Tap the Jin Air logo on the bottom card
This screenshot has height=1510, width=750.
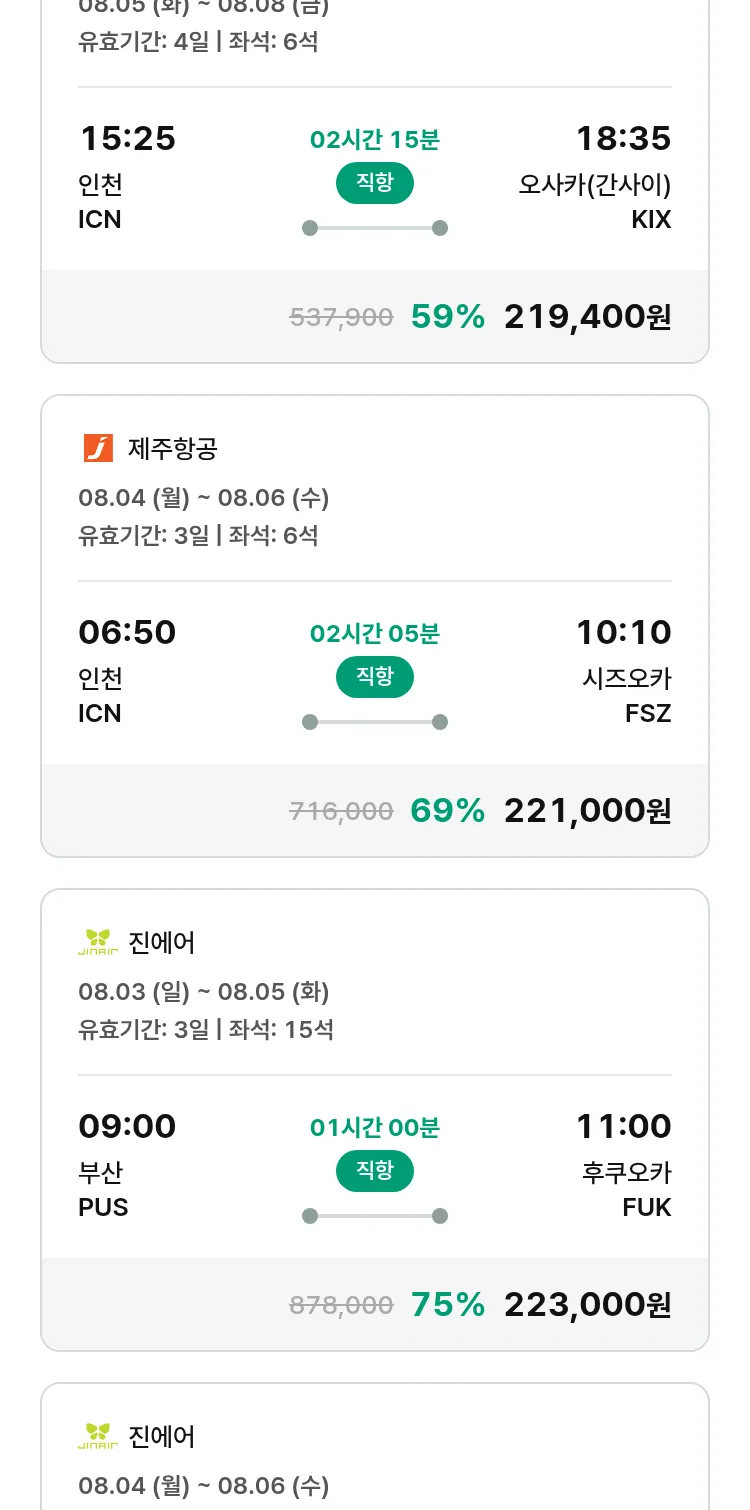pyautogui.click(x=98, y=1436)
